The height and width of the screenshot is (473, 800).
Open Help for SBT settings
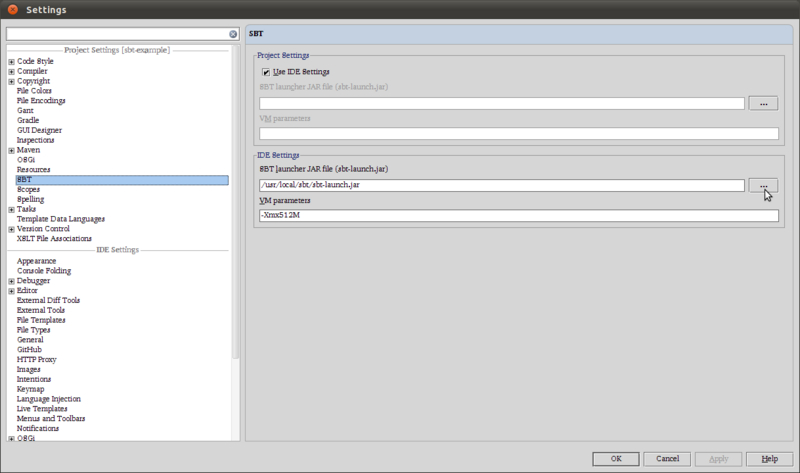769,459
